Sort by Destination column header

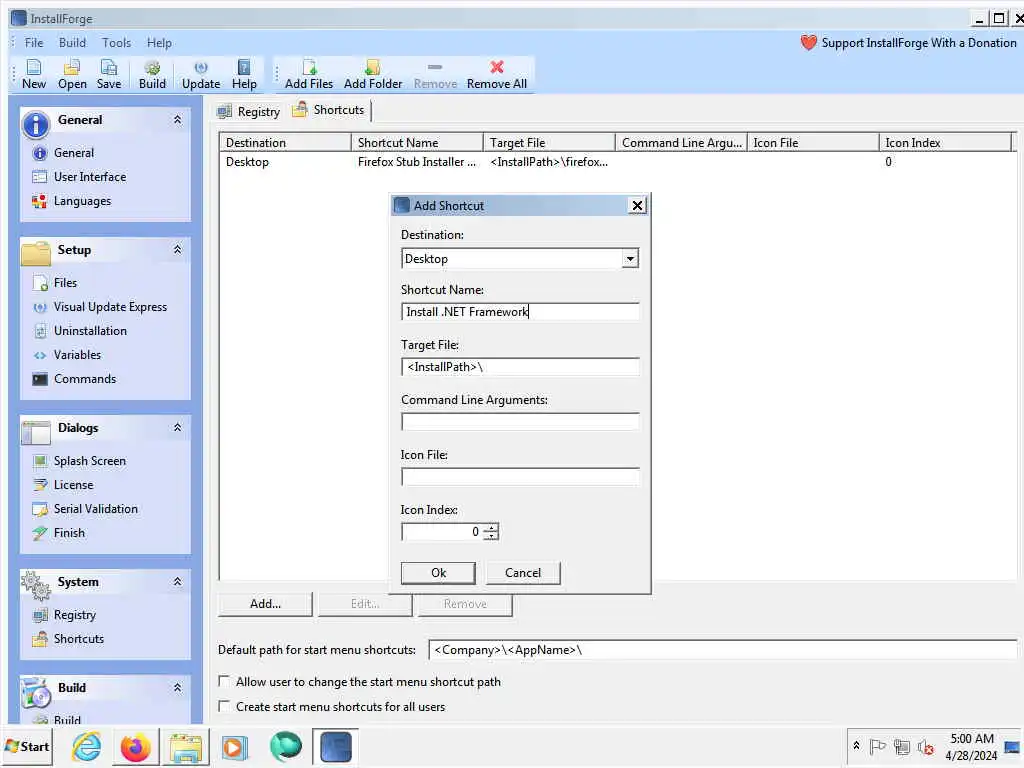point(285,142)
